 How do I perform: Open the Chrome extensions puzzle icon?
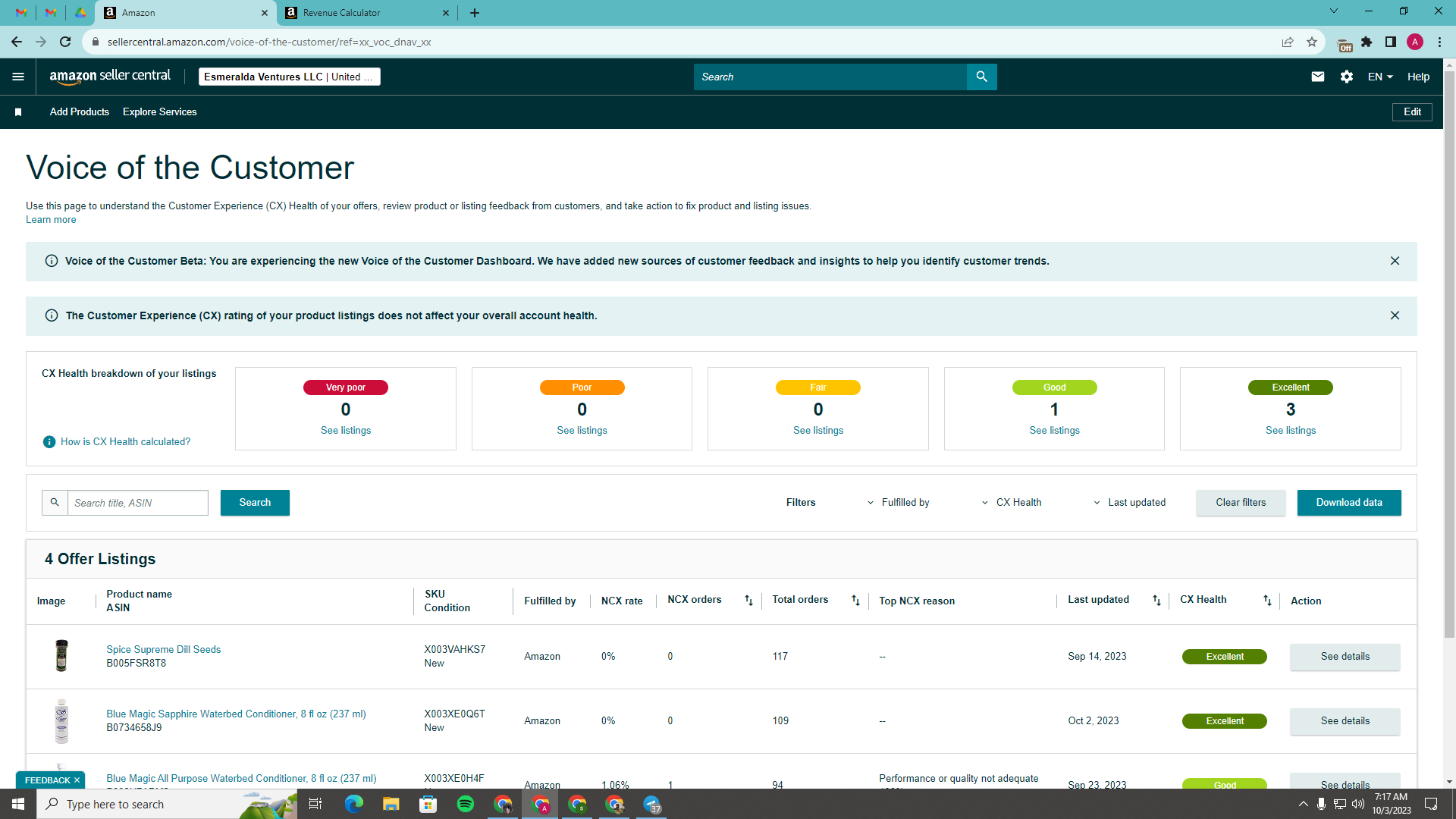tap(1367, 42)
